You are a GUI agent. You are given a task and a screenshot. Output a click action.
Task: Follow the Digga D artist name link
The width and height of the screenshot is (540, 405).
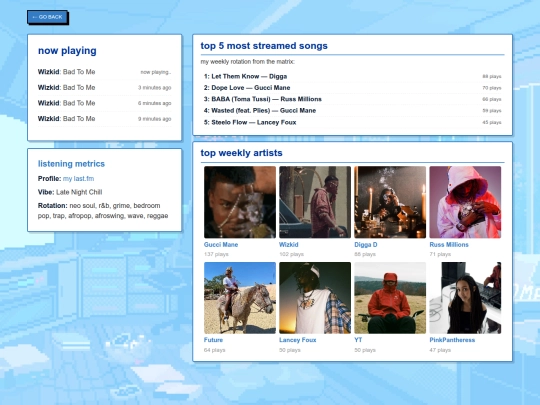pyautogui.click(x=366, y=245)
